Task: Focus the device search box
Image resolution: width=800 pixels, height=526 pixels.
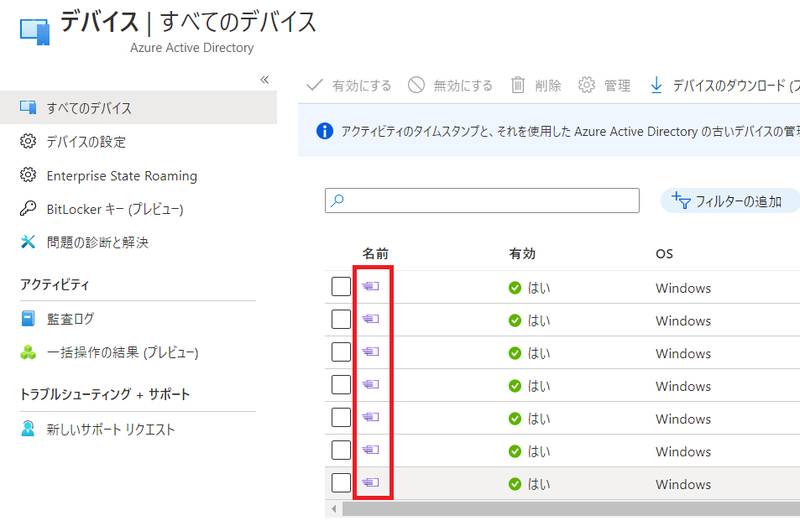Action: [x=482, y=201]
